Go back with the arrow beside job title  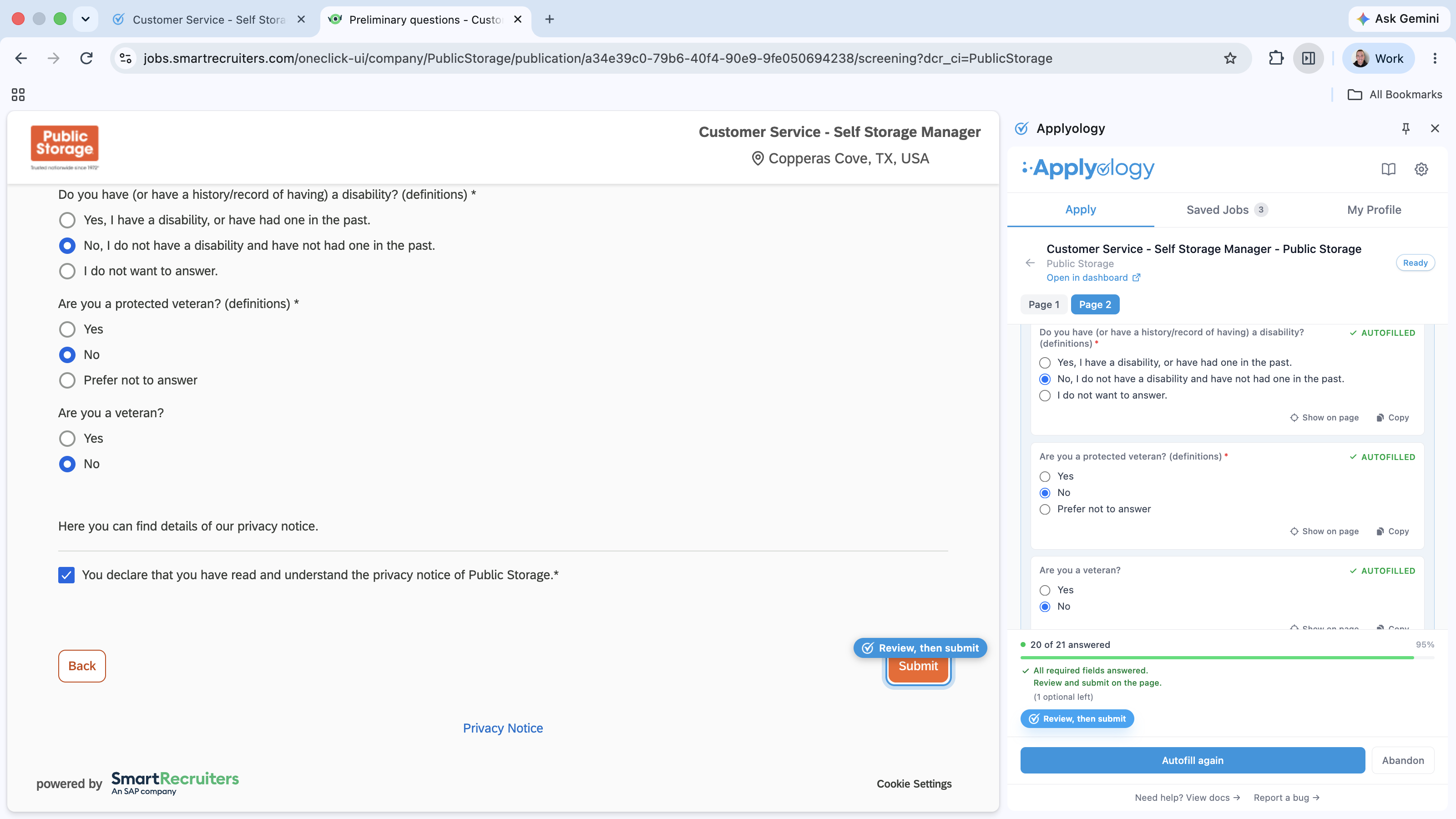[1030, 263]
